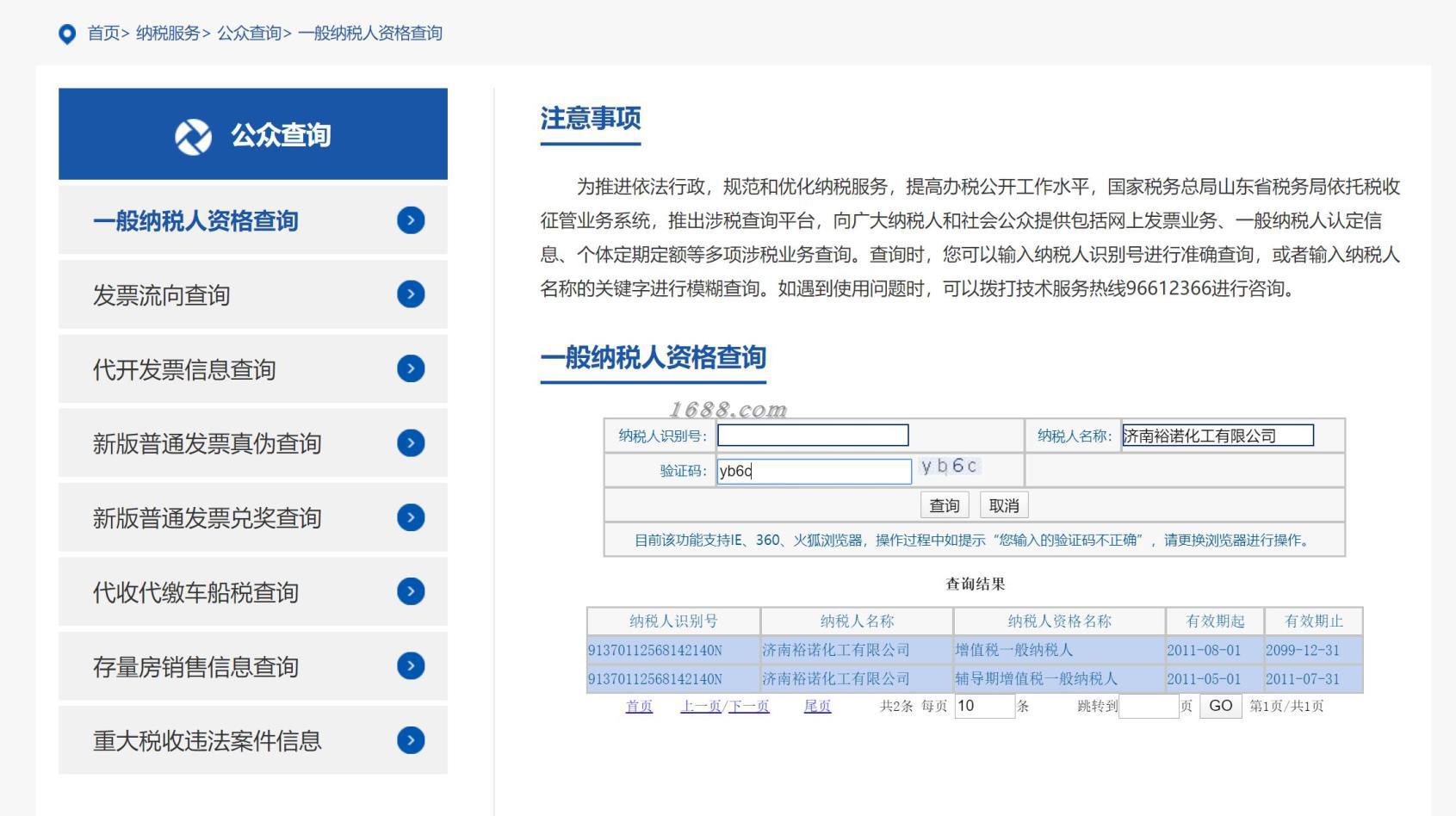Click date cell 2099-12-31
Image resolution: width=1456 pixels, height=816 pixels.
[1313, 650]
